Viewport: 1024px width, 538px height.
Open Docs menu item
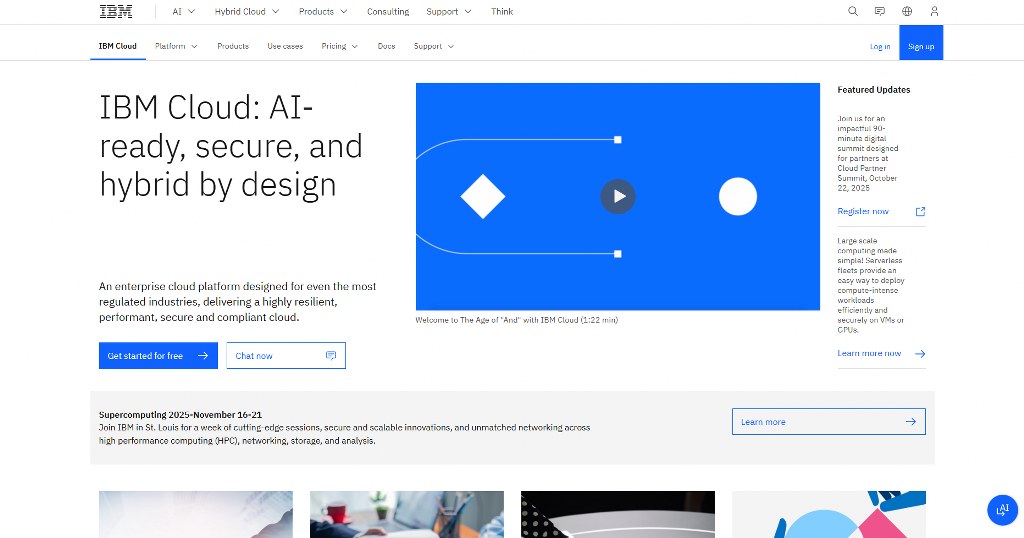387,46
